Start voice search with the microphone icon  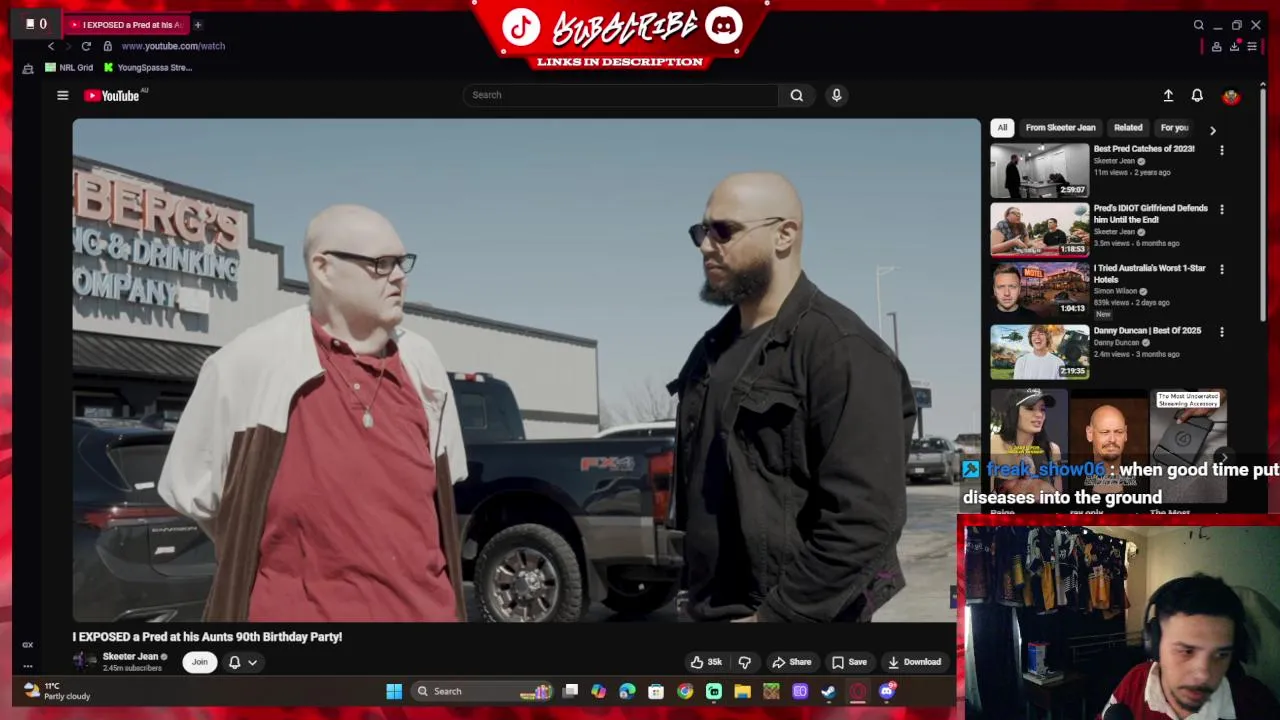[837, 95]
